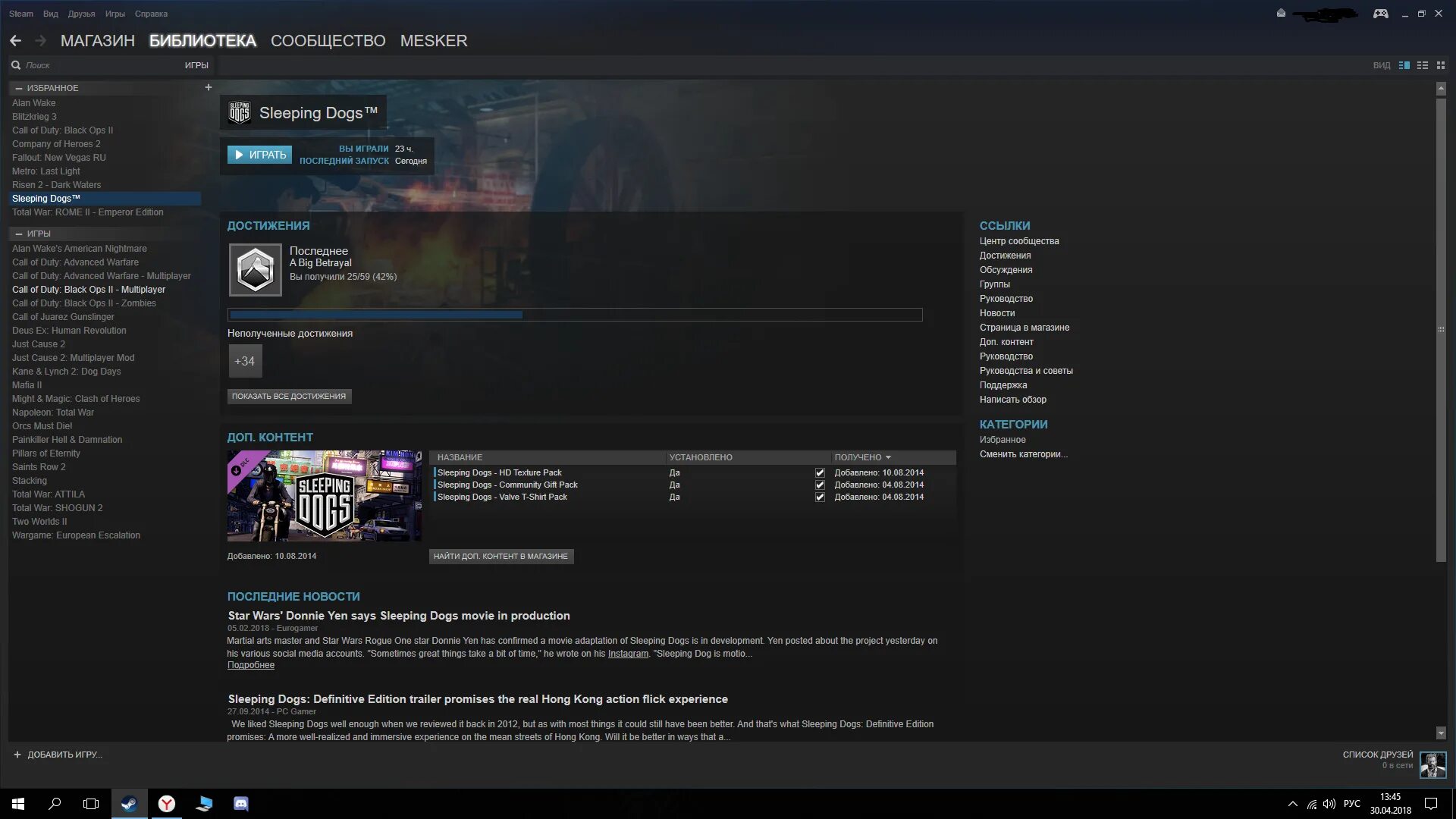Open the МАГАЗИН tab

click(x=98, y=41)
